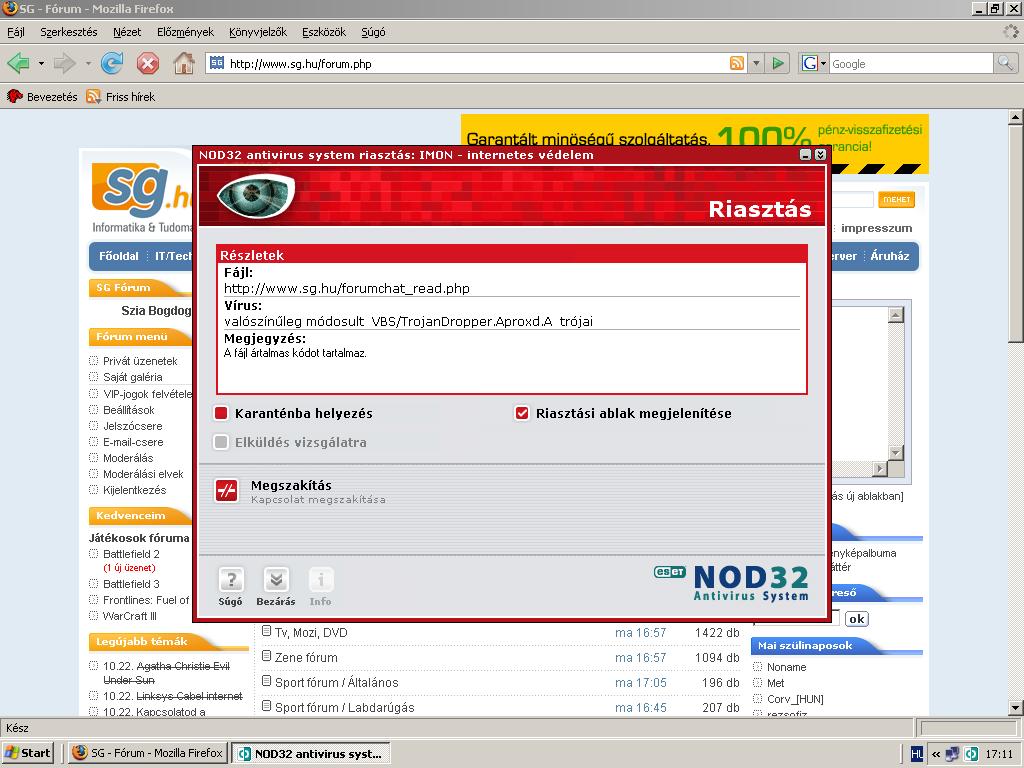Click into the Google search field
This screenshot has height=768, width=1024.
(908, 64)
